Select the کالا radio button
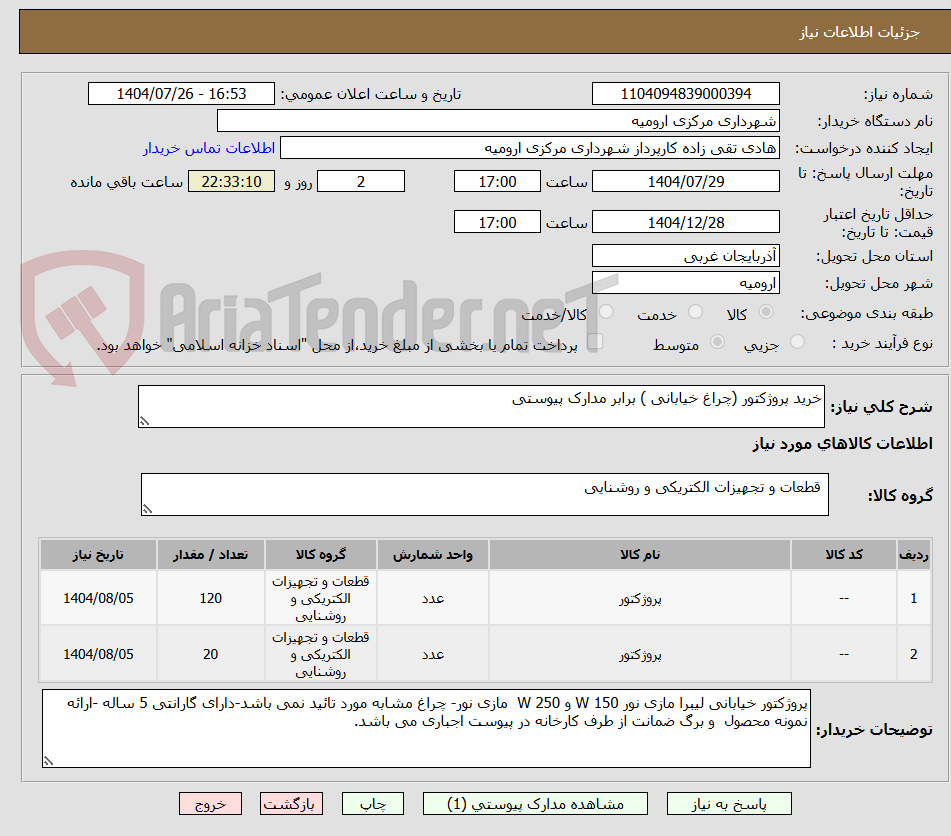 coord(767,313)
